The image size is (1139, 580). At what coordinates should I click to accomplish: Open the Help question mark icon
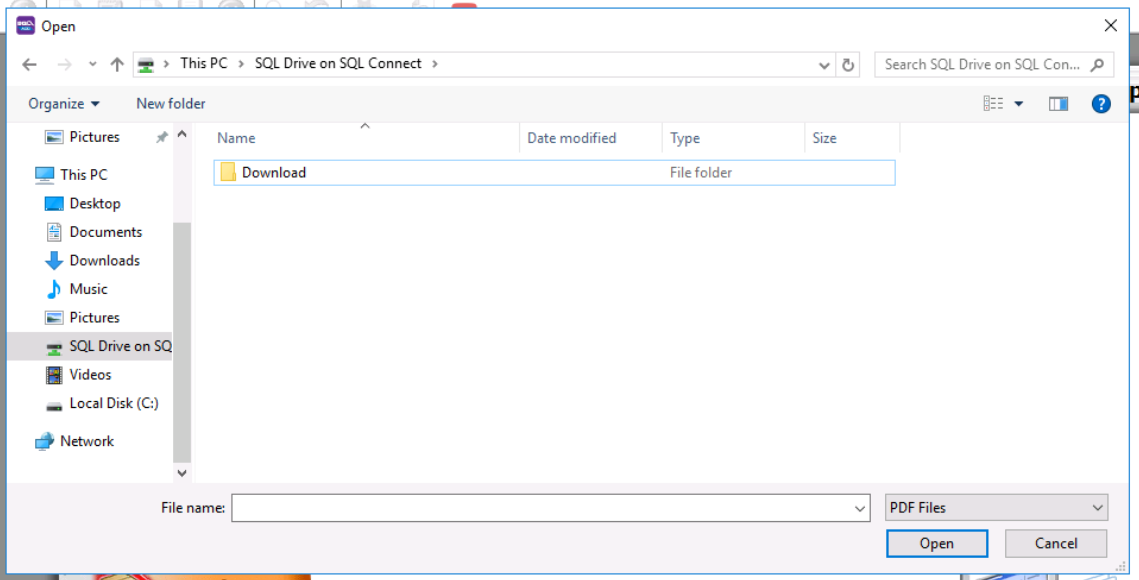[1101, 104]
